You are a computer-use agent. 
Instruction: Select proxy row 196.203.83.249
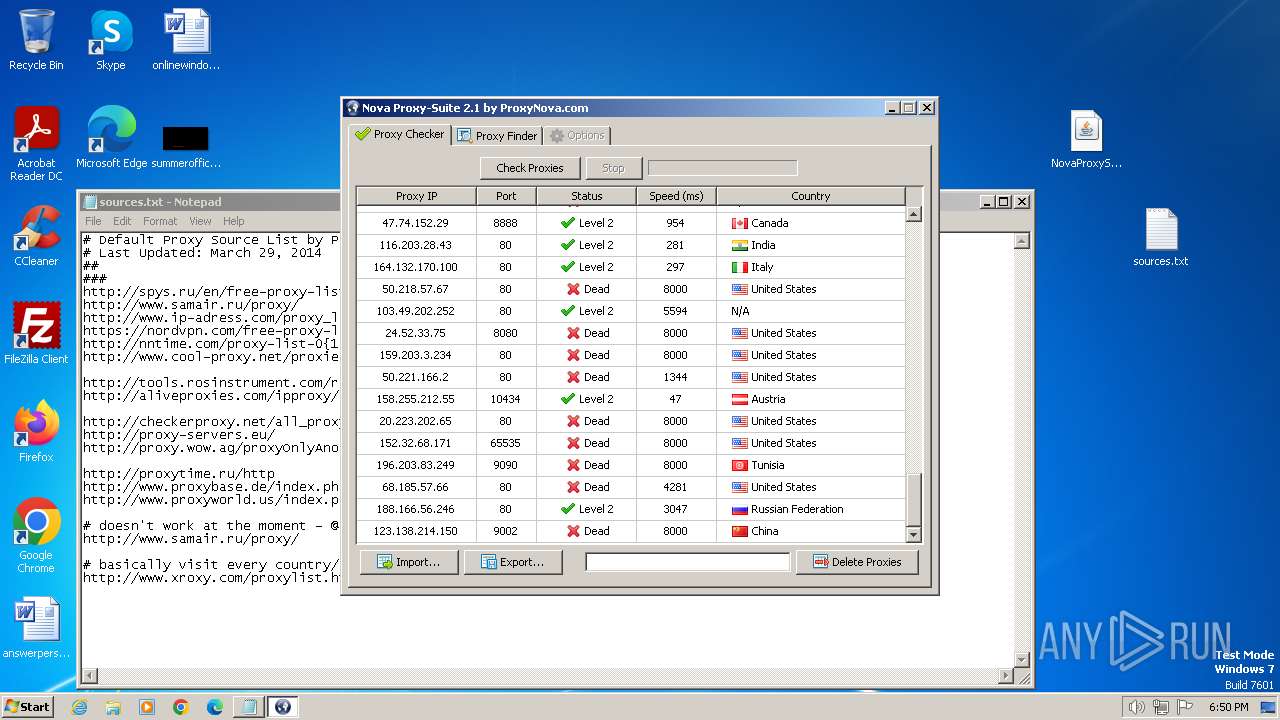[631, 465]
